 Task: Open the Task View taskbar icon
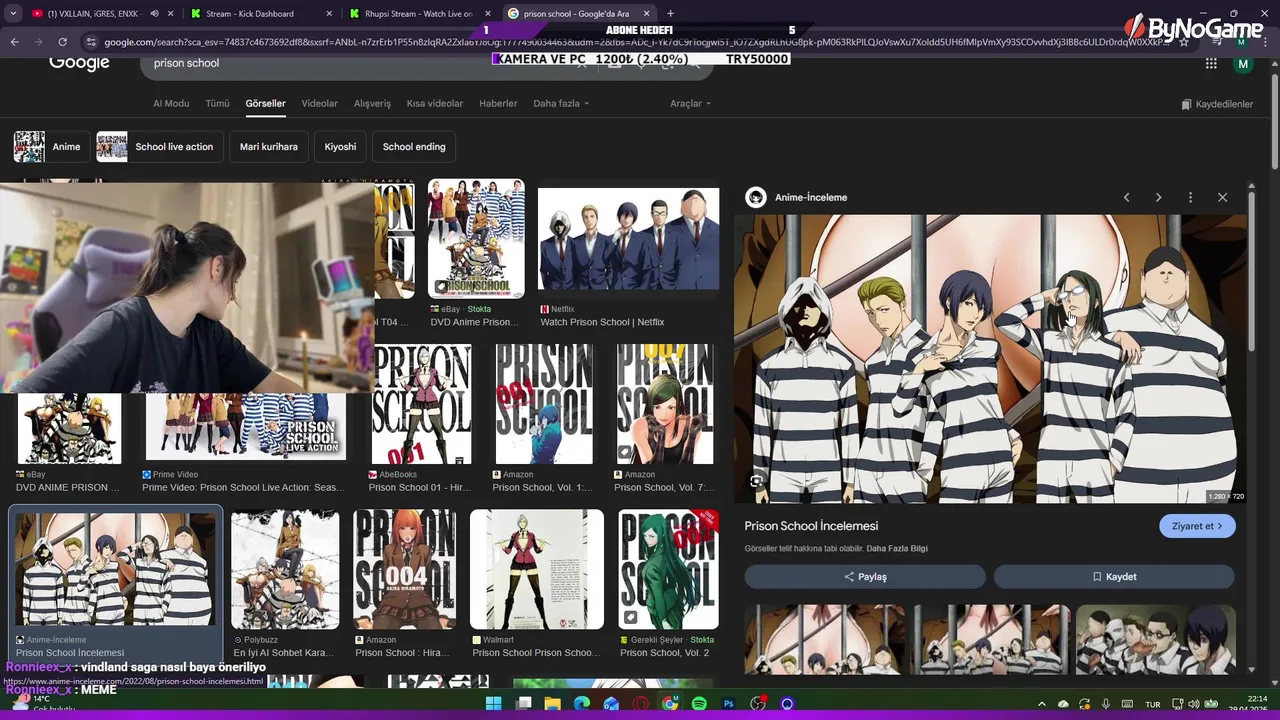pos(523,704)
